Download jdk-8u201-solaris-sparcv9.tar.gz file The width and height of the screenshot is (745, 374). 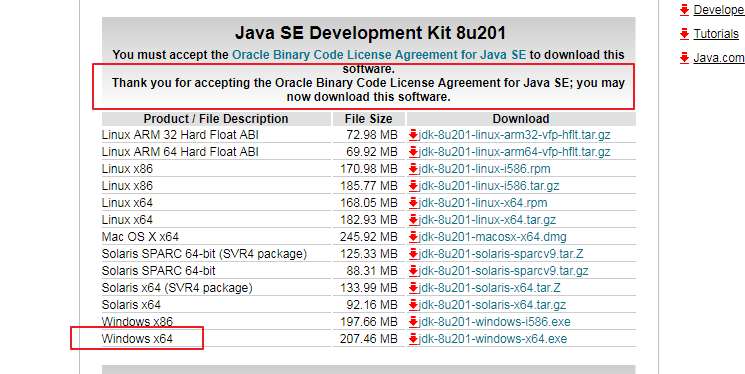[503, 271]
